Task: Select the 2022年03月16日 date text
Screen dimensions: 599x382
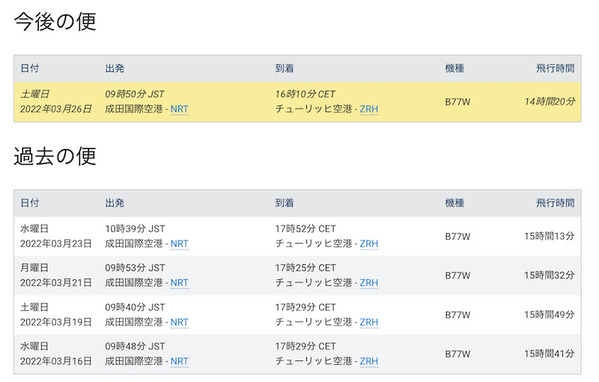Action: [x=56, y=361]
